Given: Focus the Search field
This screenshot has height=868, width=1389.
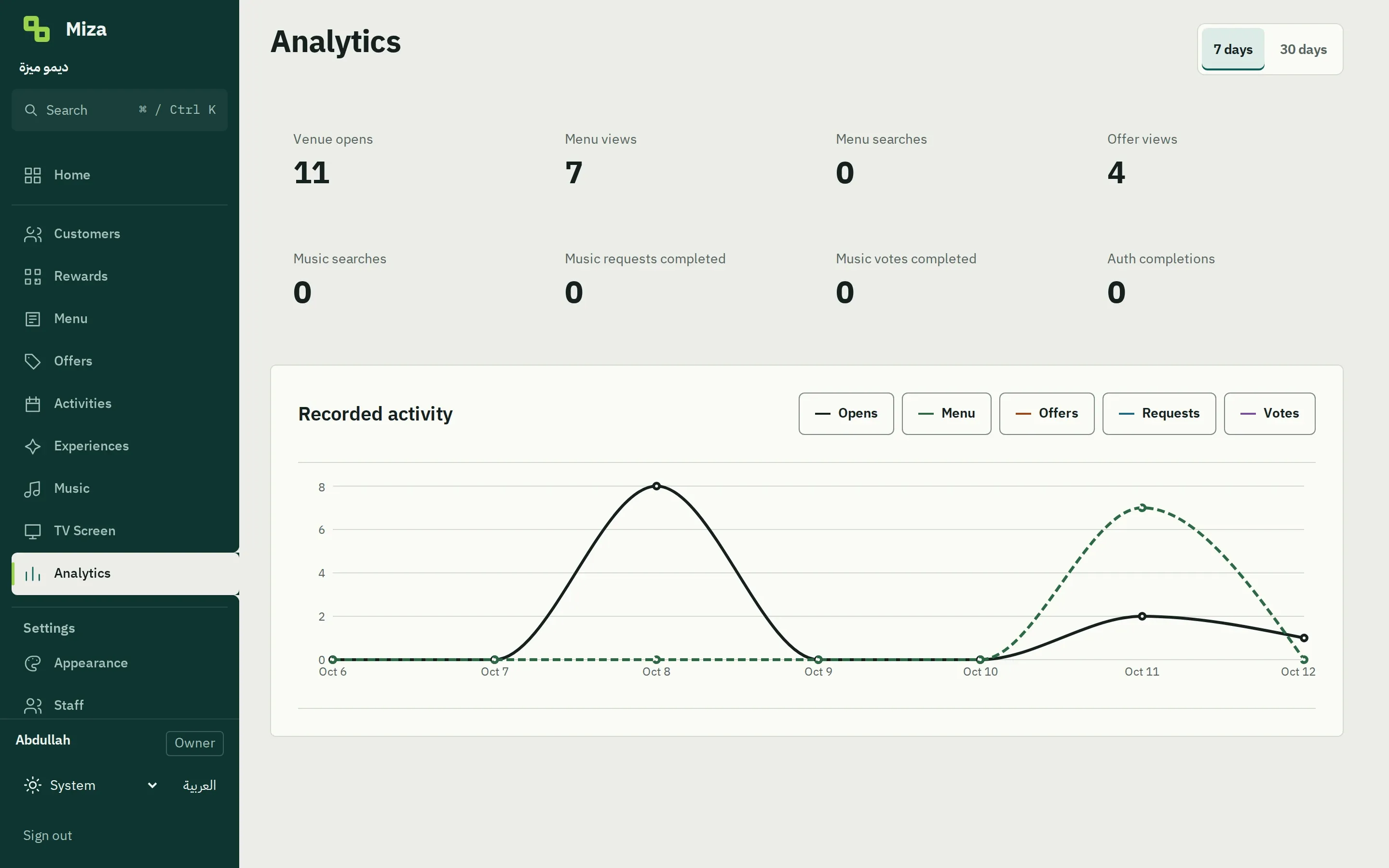Looking at the screenshot, I should (x=120, y=109).
